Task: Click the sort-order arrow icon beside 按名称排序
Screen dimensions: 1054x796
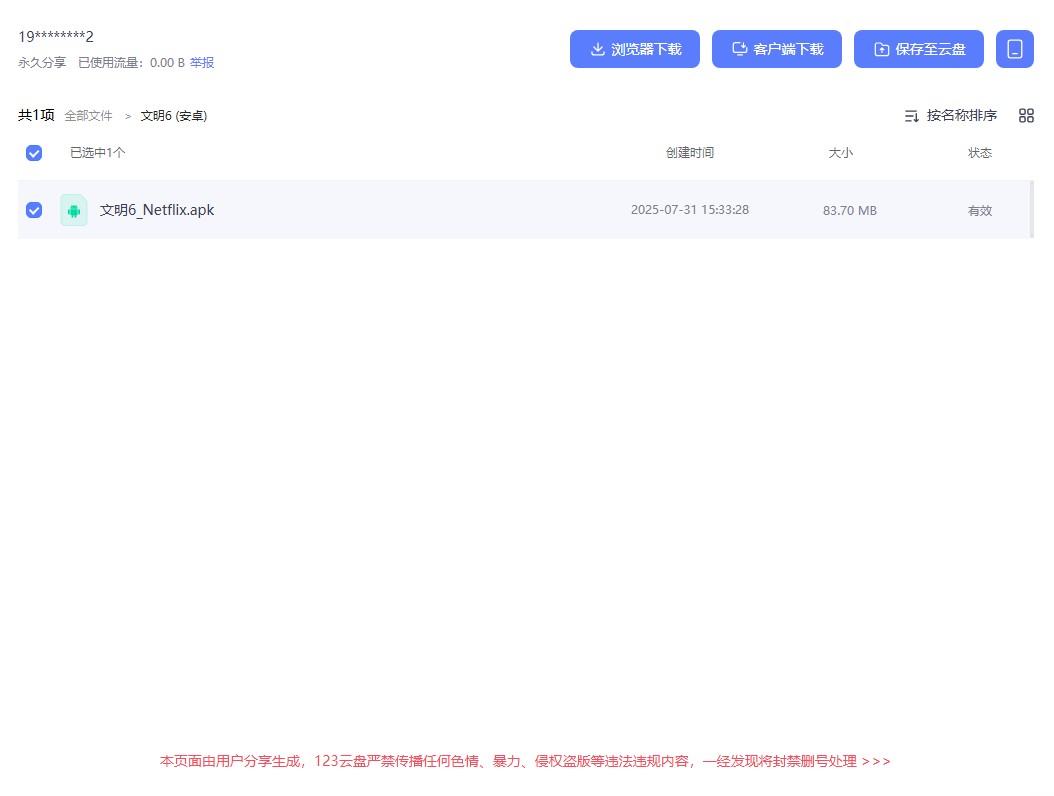Action: pos(911,115)
